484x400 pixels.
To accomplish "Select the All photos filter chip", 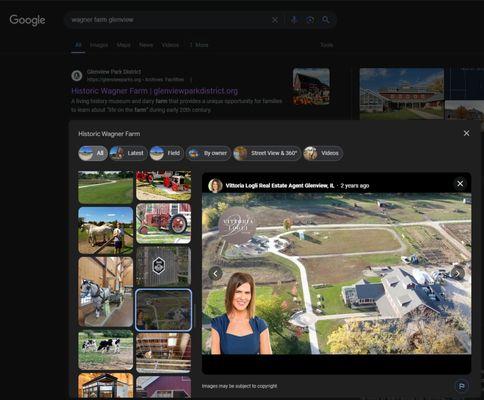I will point(93,153).
